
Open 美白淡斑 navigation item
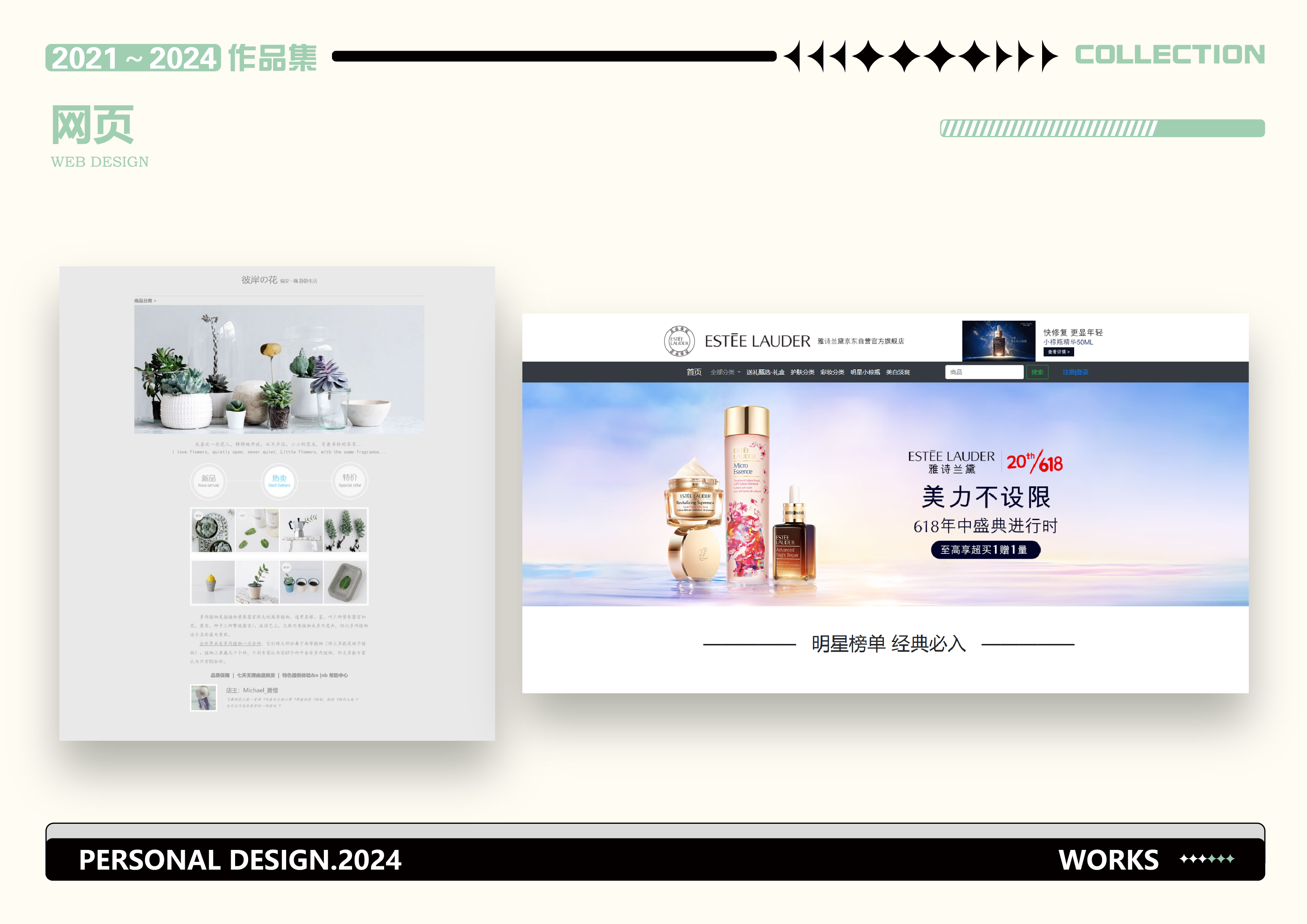(x=898, y=372)
